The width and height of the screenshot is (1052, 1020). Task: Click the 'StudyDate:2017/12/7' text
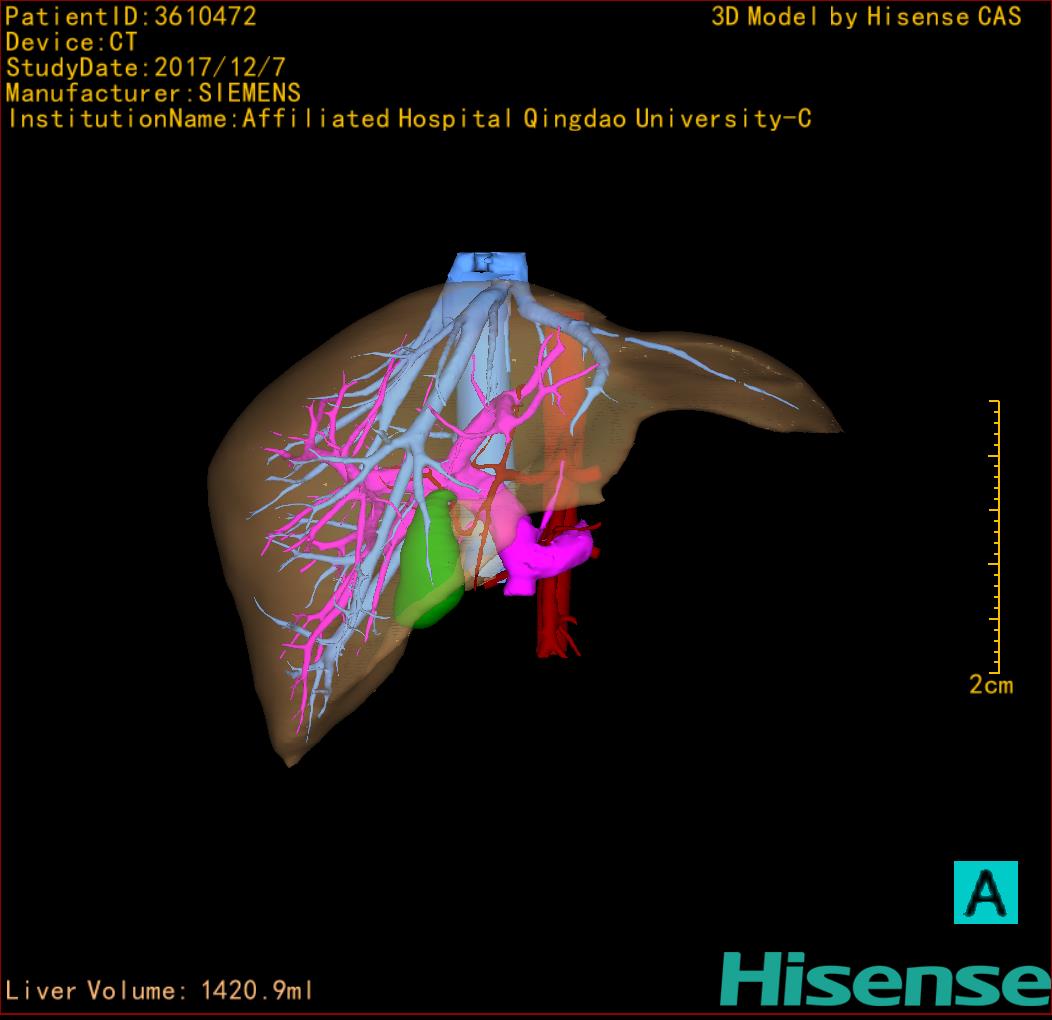click(146, 68)
